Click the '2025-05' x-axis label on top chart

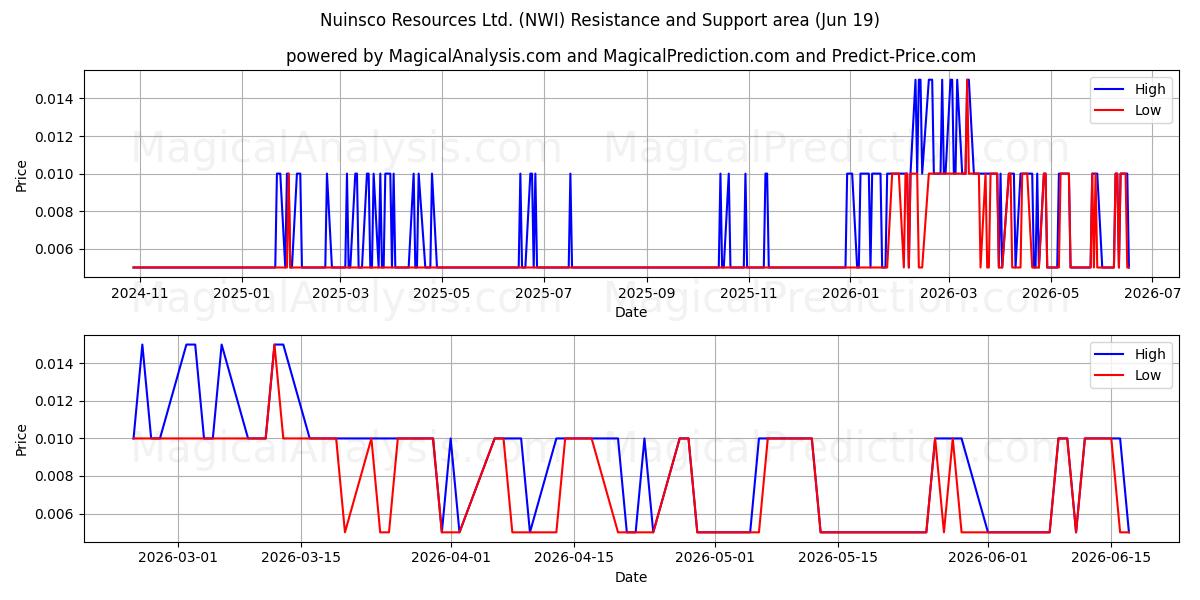click(x=441, y=293)
